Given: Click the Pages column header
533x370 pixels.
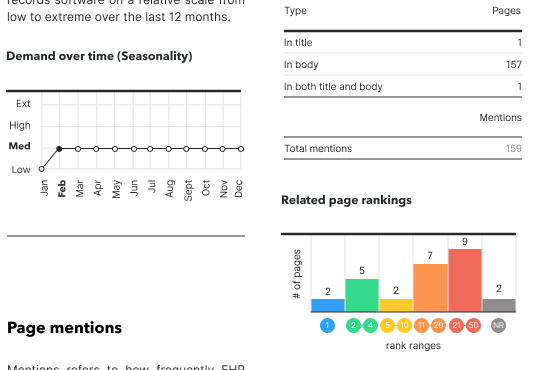Looking at the screenshot, I should (506, 11).
